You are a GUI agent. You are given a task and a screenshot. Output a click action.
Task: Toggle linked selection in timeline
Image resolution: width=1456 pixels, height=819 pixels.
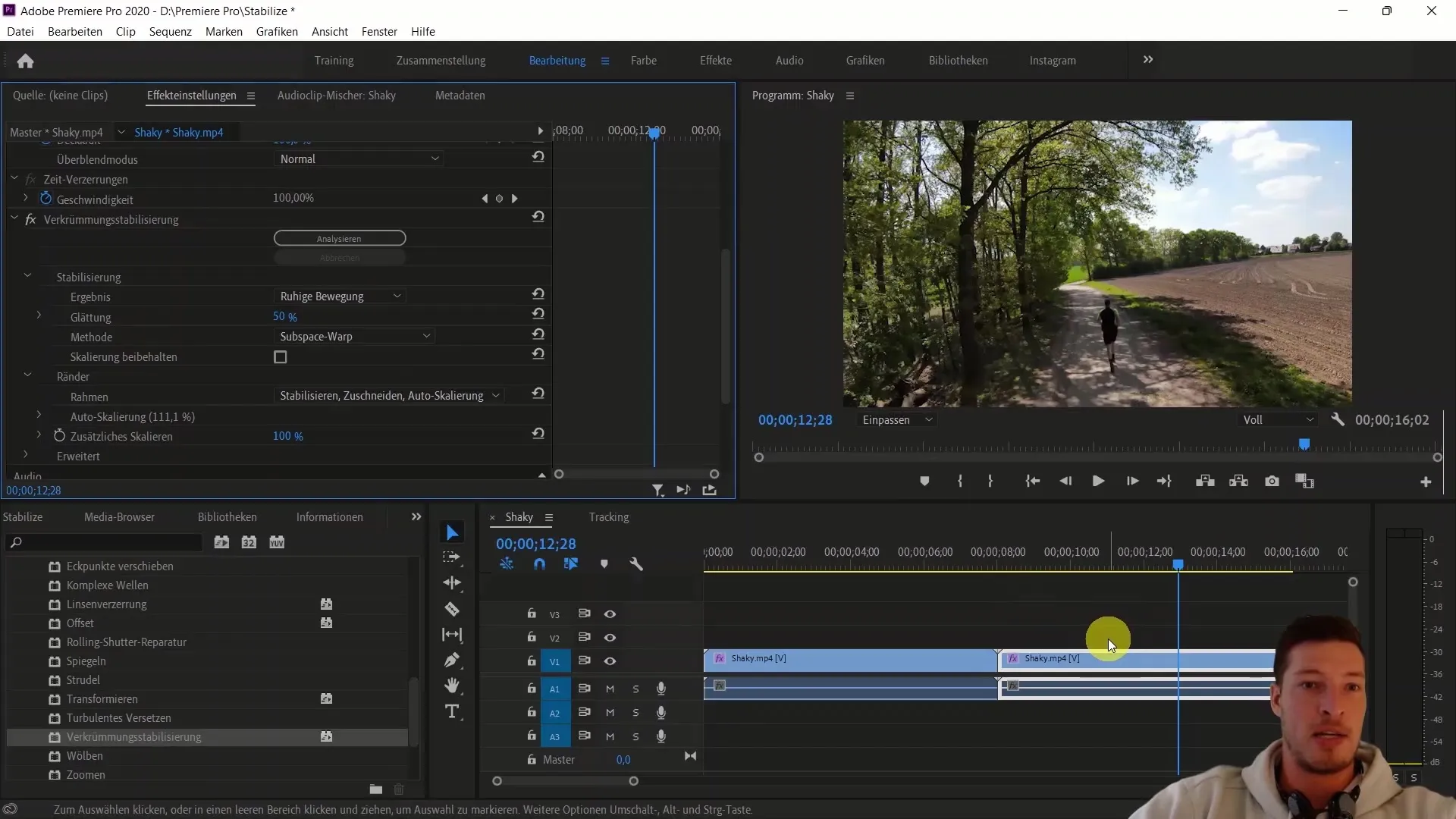pos(571,564)
